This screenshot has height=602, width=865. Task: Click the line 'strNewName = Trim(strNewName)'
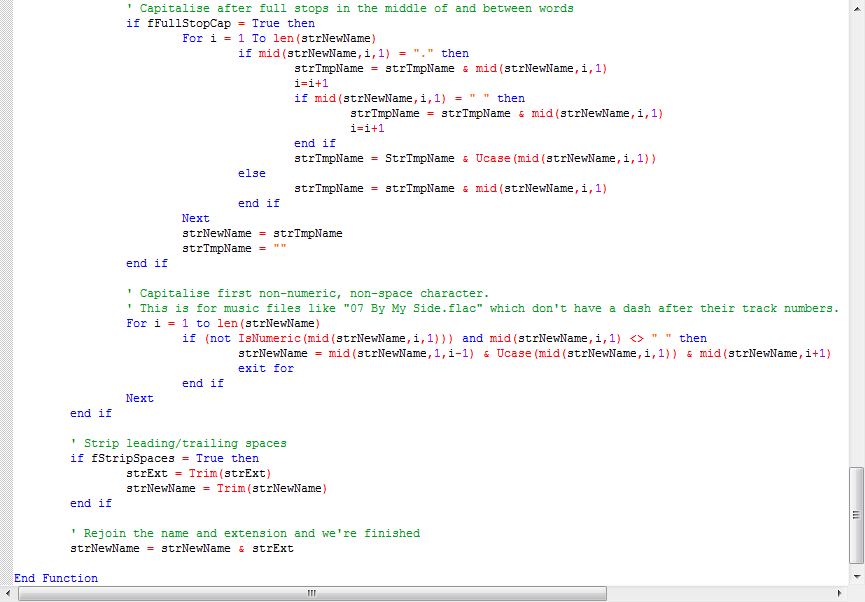(227, 488)
